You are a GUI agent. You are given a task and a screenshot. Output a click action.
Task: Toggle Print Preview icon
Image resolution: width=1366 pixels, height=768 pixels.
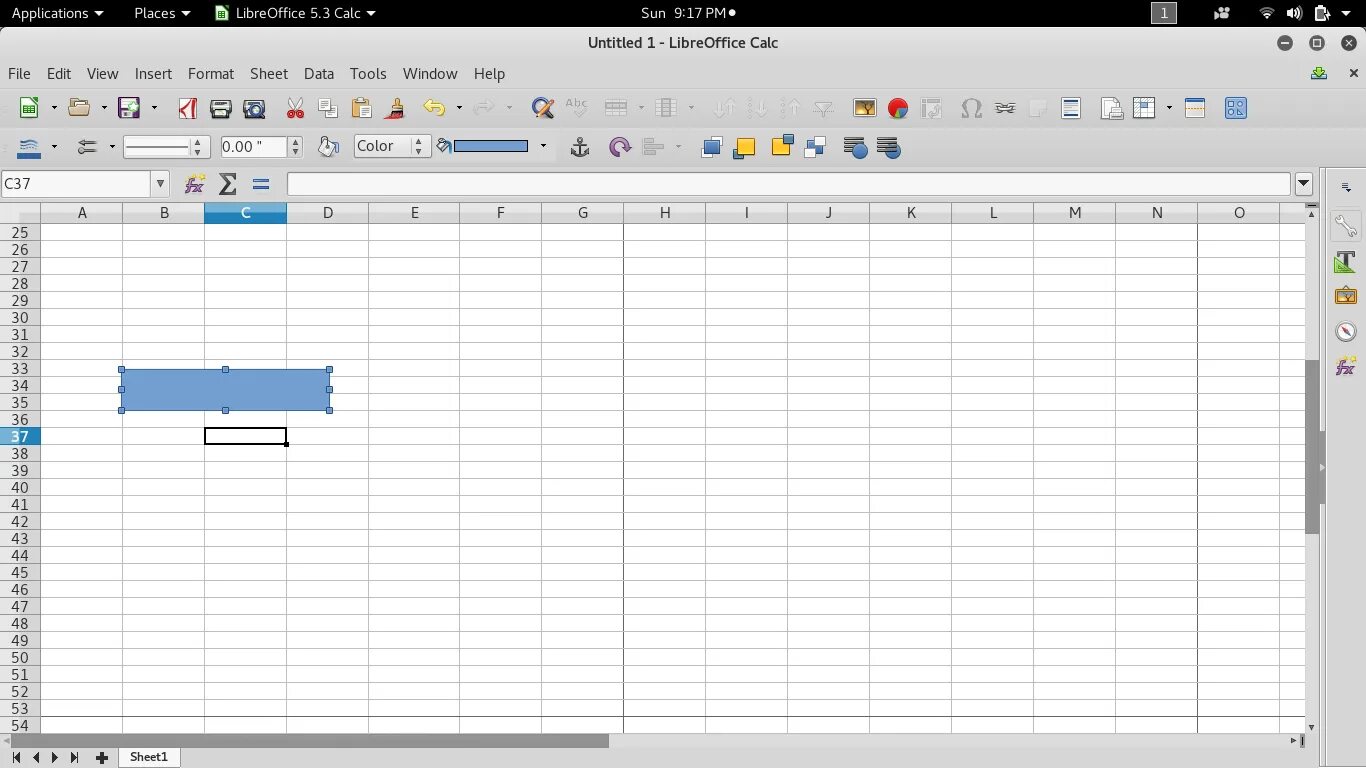tap(255, 108)
